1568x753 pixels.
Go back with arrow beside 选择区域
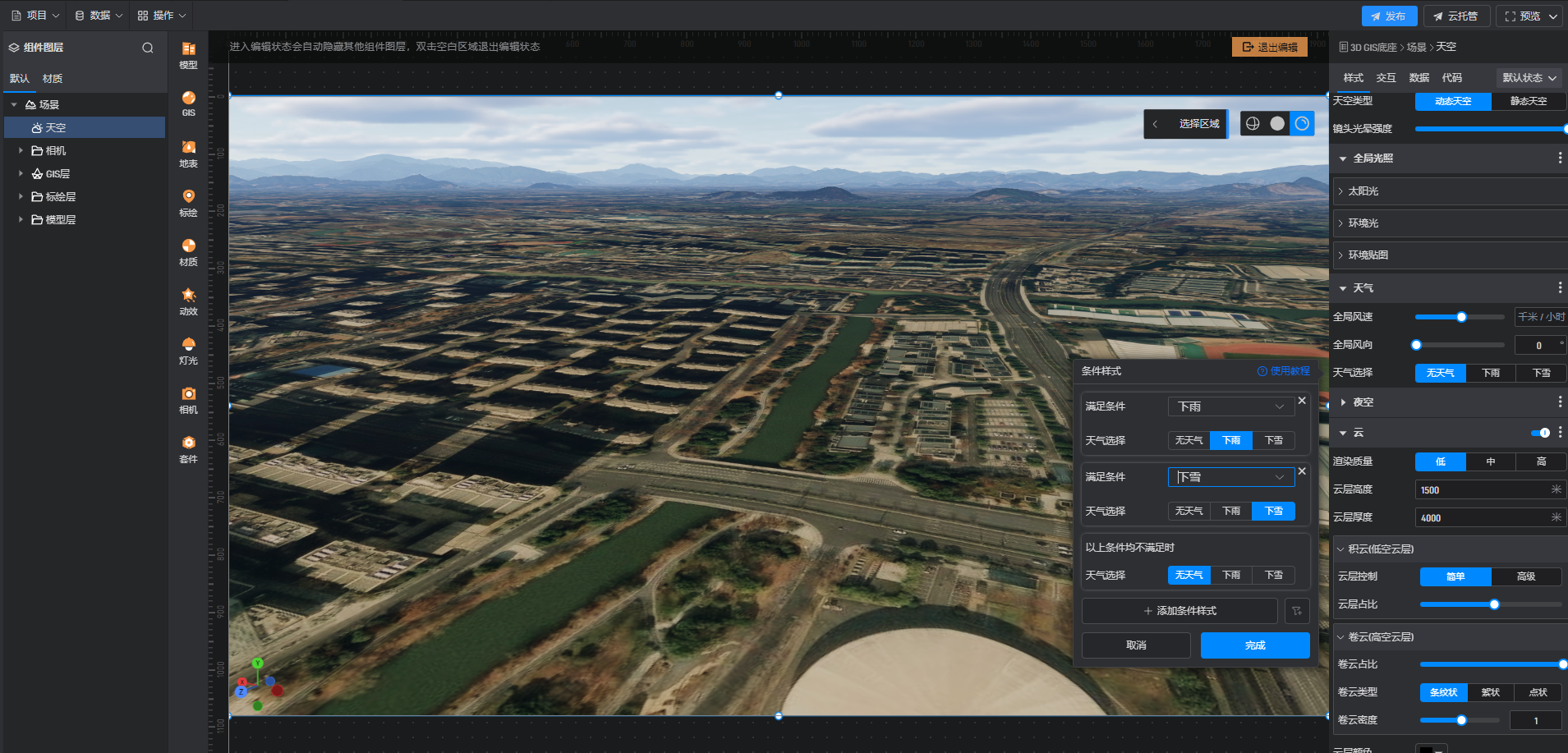(1155, 124)
